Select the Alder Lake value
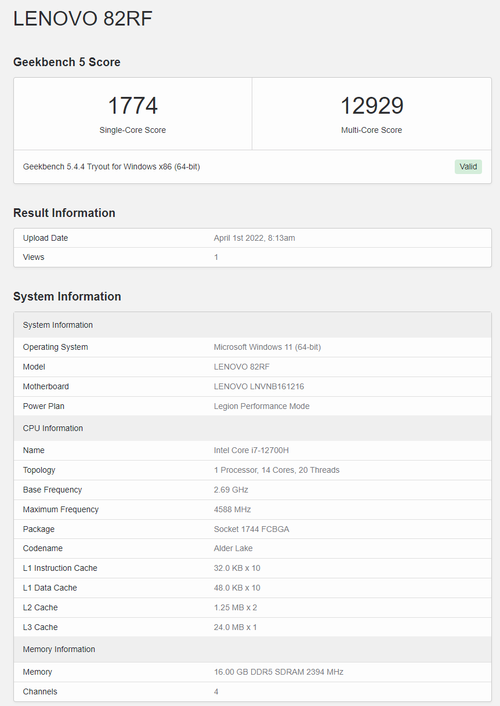Viewport: 500px width, 706px height. [x=233, y=548]
